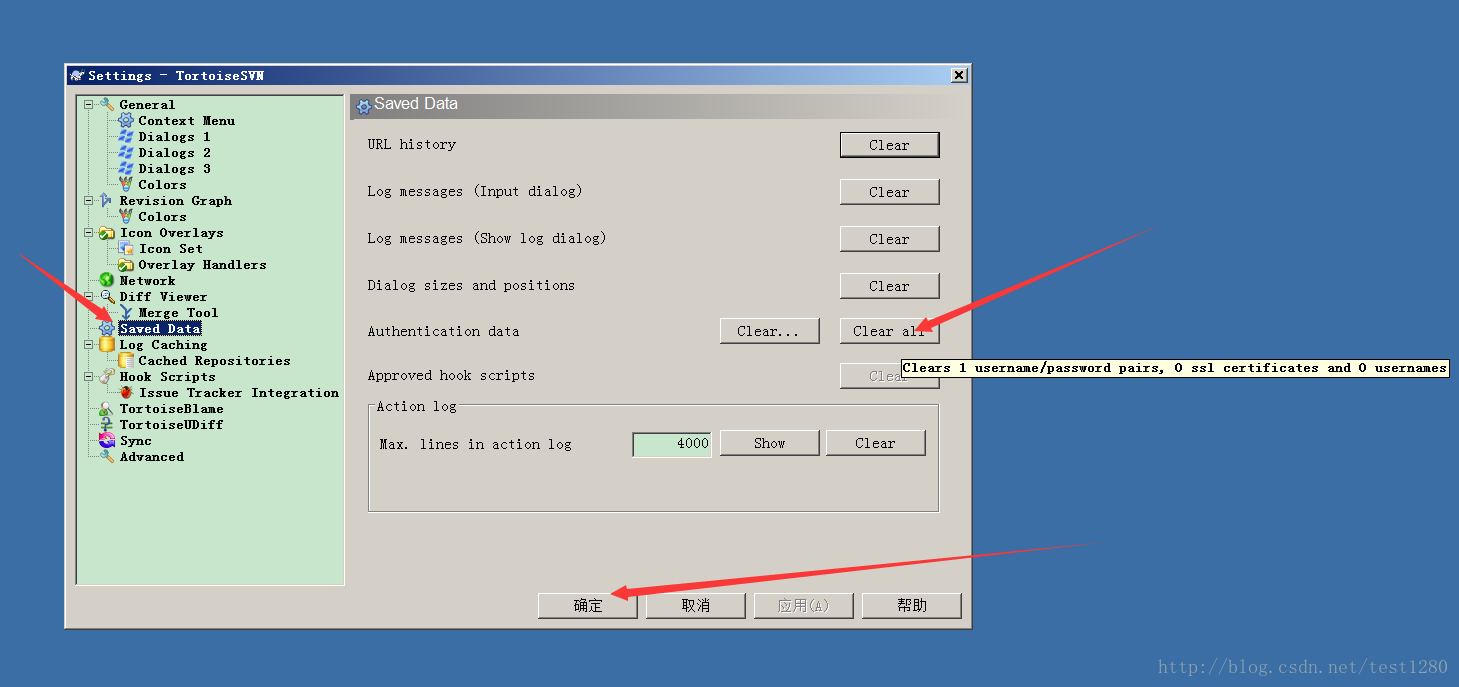Collapse the Log Caching tree node
The height and width of the screenshot is (687, 1459).
pyautogui.click(x=88, y=344)
